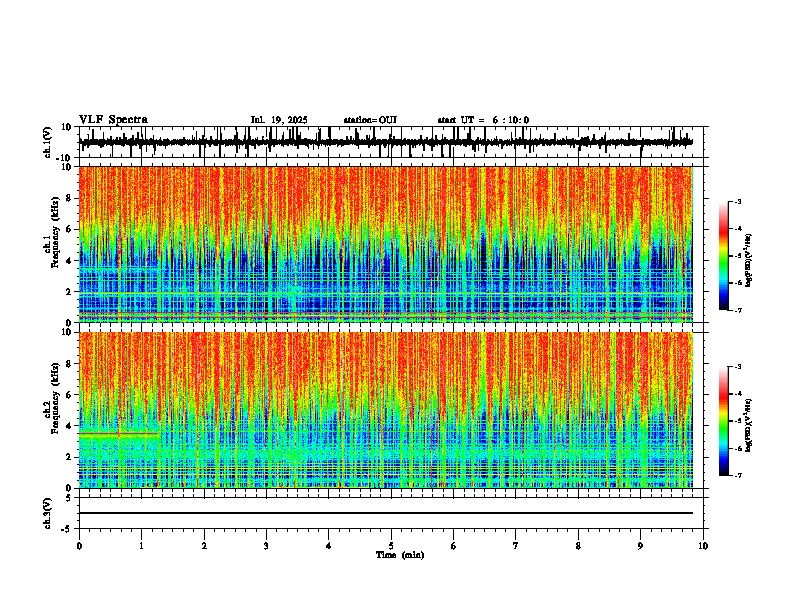Click the ch.1 color scale bar
The image size is (792, 612).
tap(724, 256)
